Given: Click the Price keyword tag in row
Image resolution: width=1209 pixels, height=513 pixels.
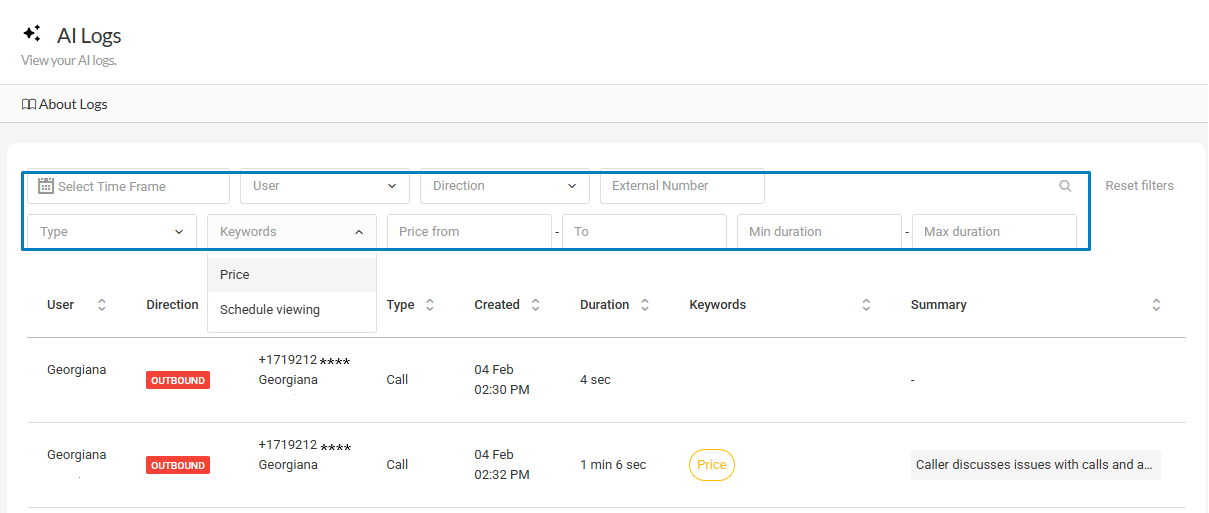Looking at the screenshot, I should [711, 465].
